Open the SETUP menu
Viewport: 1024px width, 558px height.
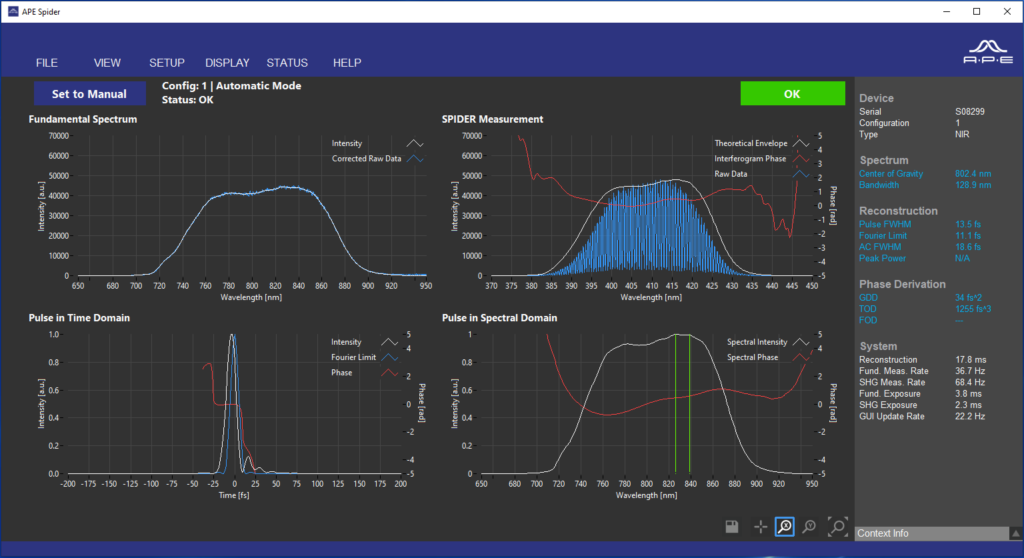point(167,63)
